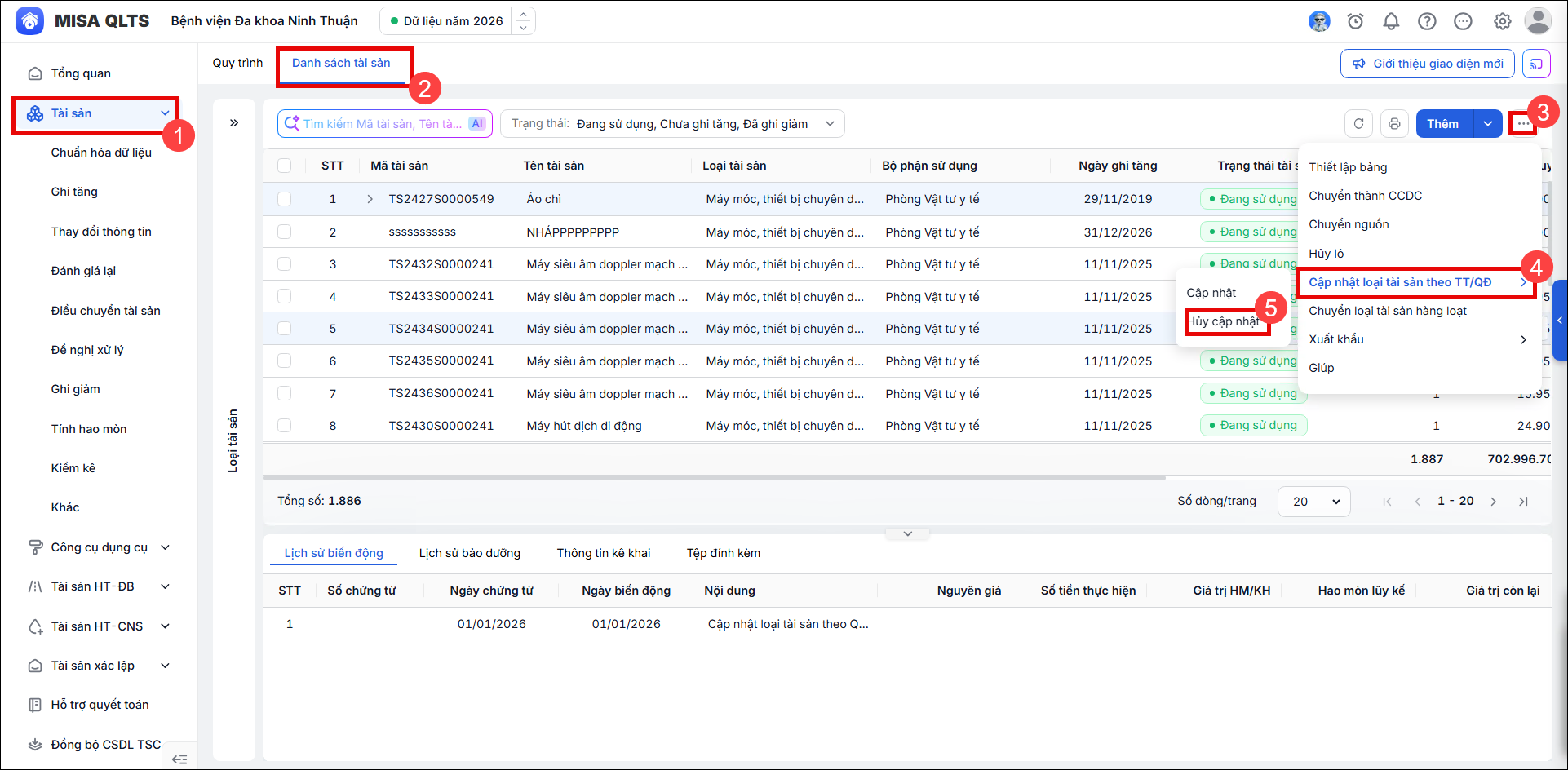
Task: Check the row for TS2430S0000241
Action: pyautogui.click(x=284, y=426)
